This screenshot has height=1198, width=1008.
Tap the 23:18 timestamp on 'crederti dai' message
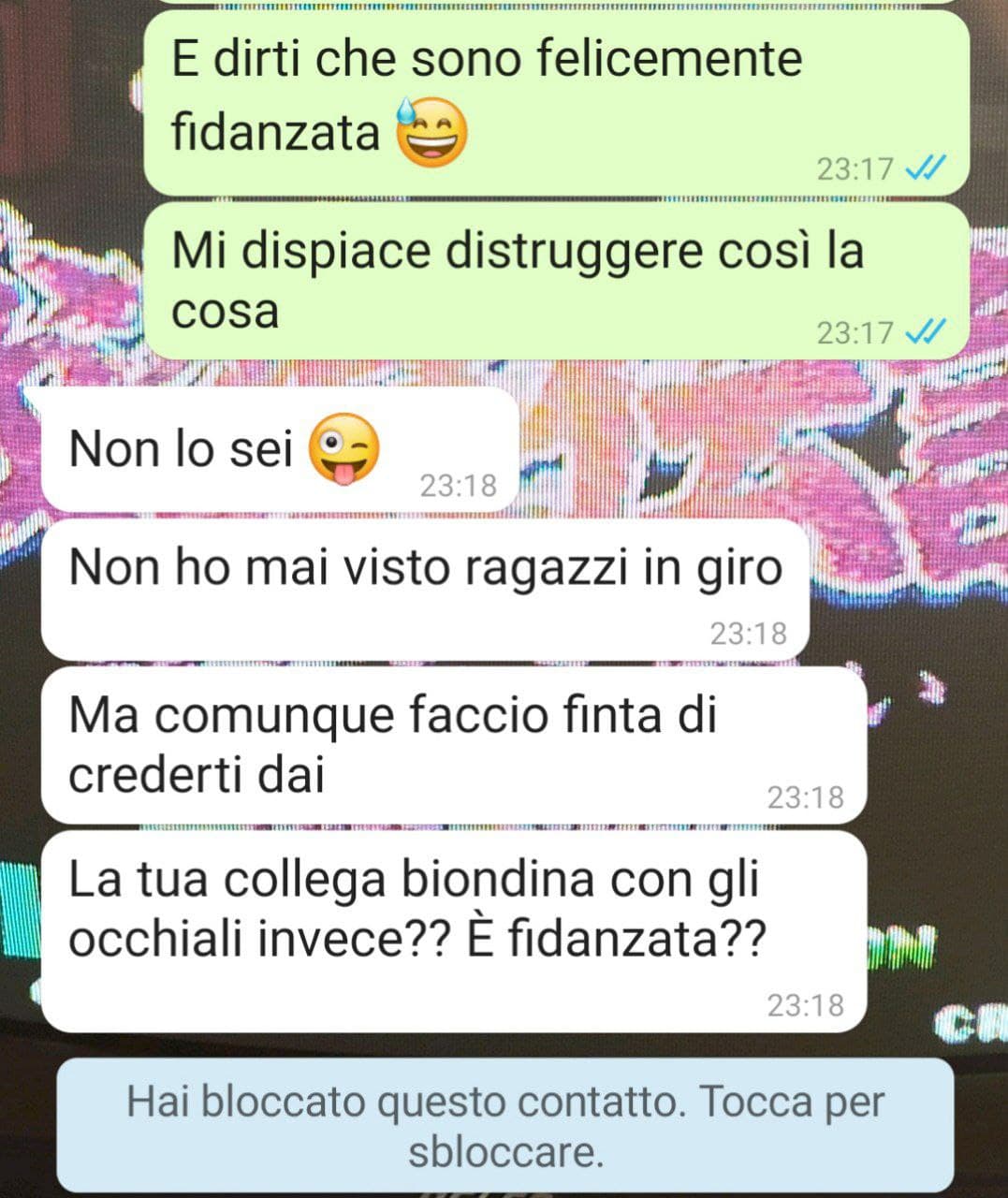pyautogui.click(x=805, y=797)
